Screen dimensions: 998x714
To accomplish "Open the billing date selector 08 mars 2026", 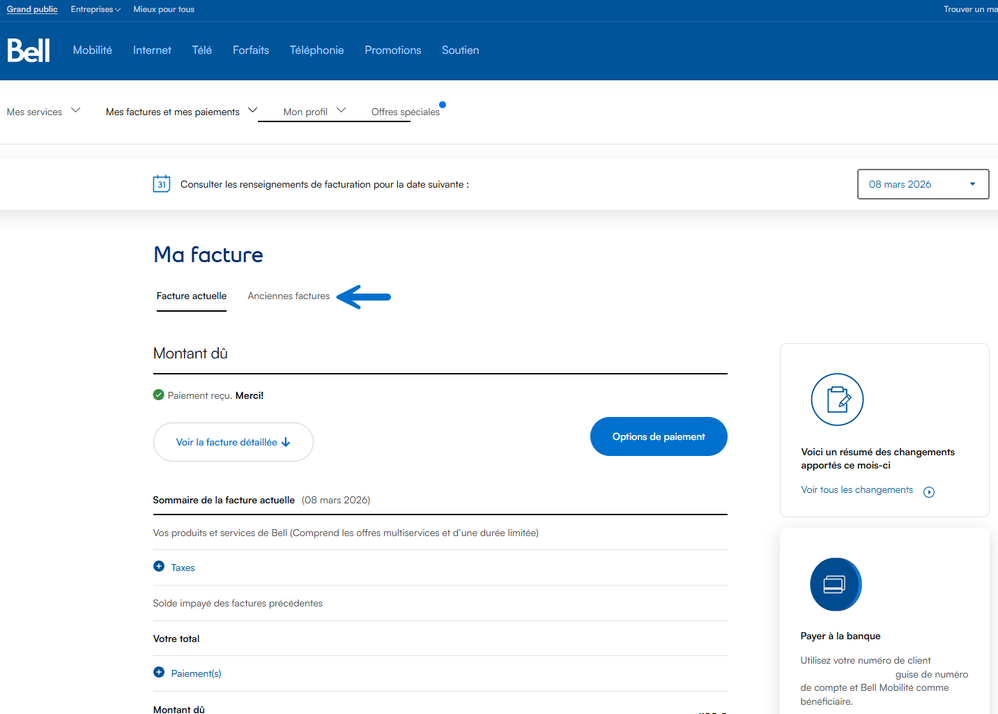I will point(922,184).
